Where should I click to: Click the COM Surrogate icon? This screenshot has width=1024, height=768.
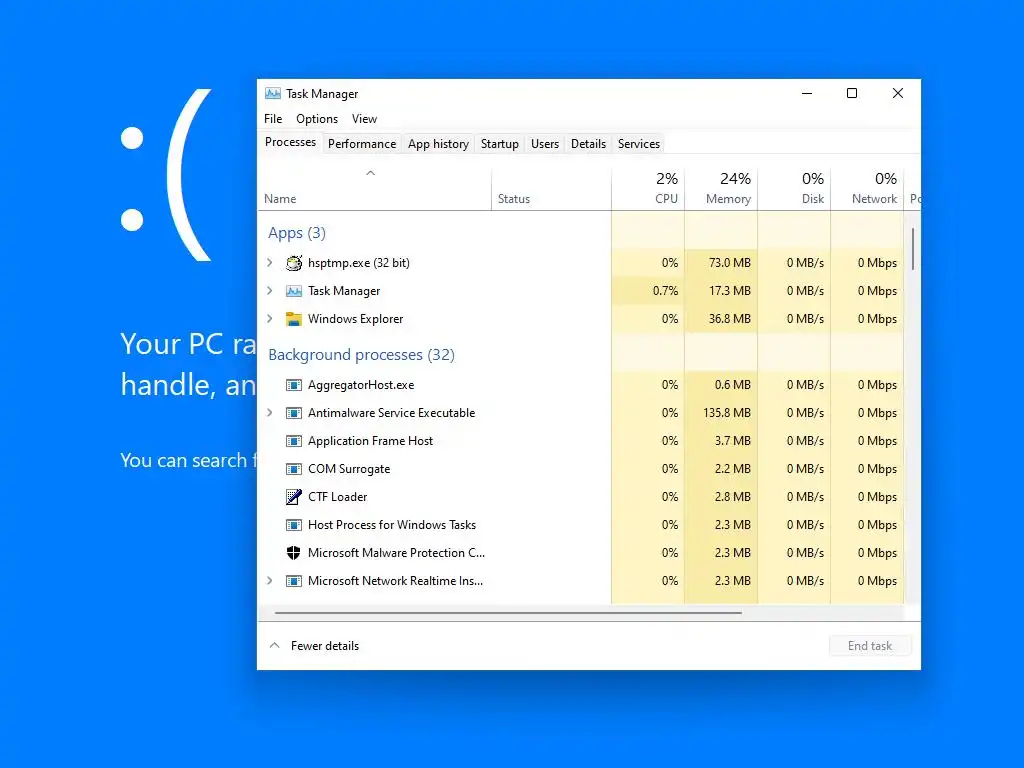click(x=294, y=469)
